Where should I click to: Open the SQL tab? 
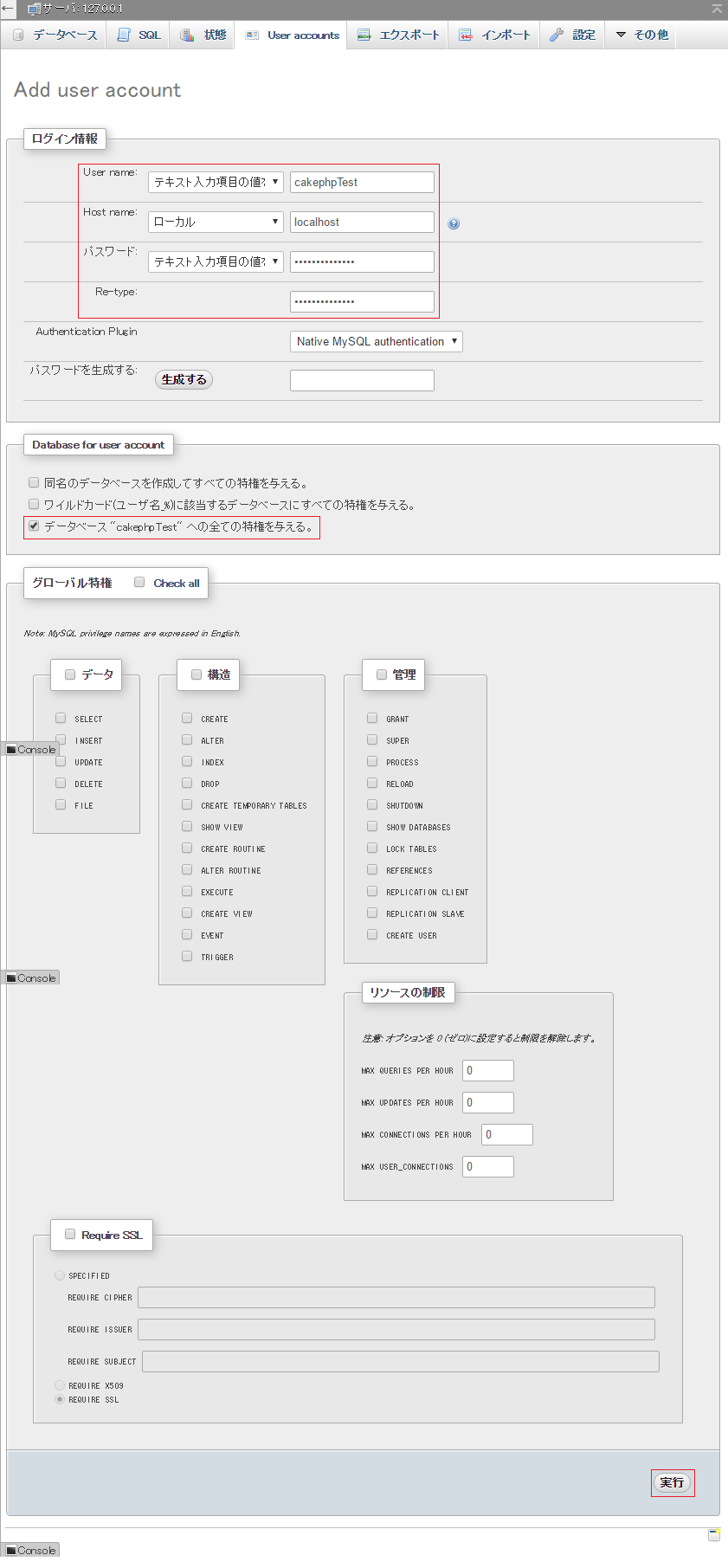139,35
